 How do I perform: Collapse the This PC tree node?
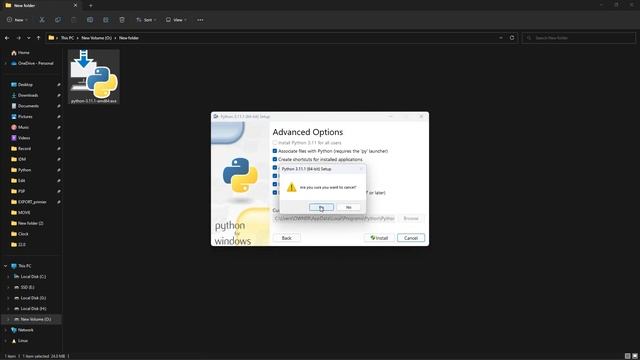click(6, 266)
